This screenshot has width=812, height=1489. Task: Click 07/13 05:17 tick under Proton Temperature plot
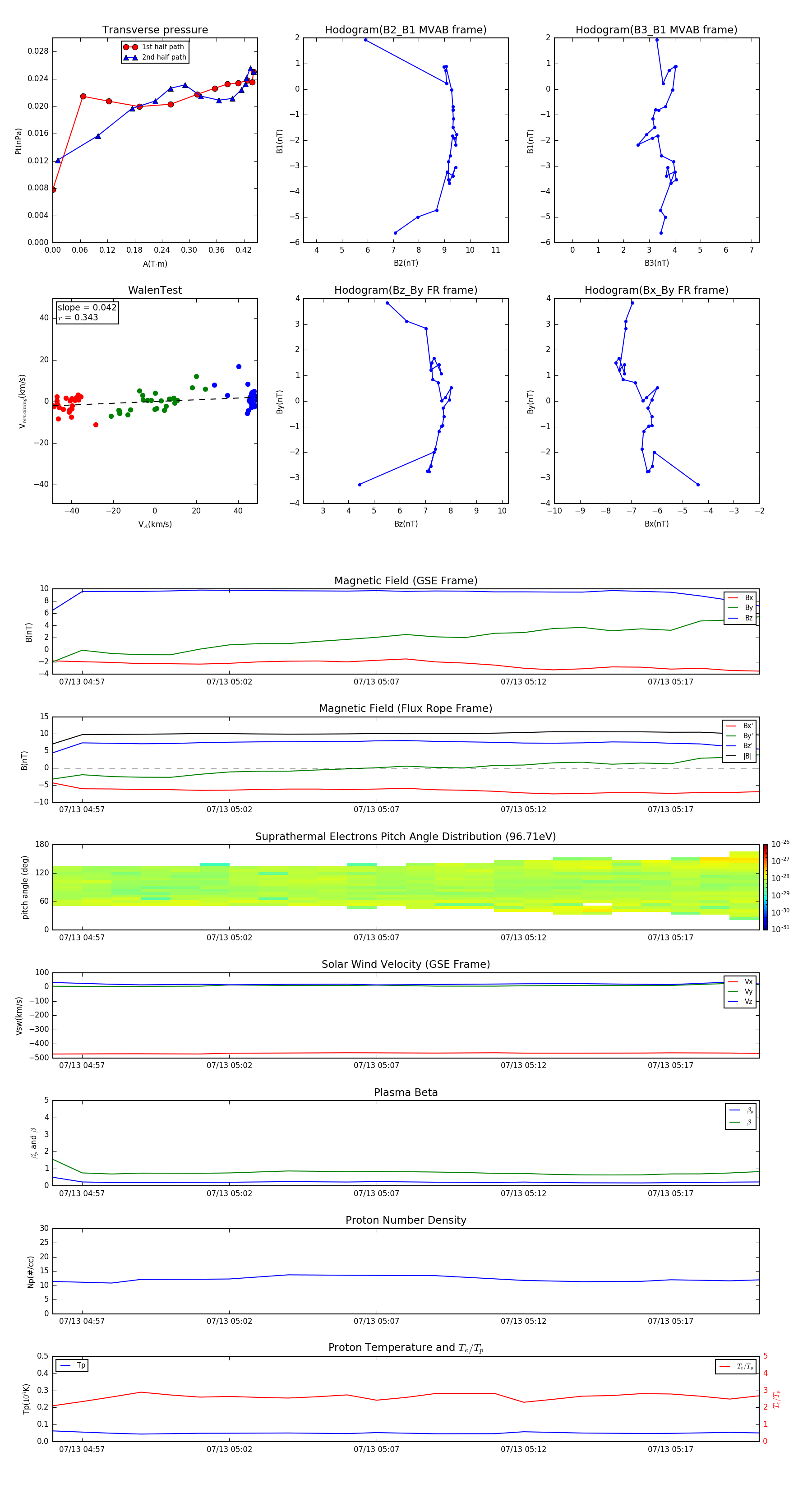670,1449
